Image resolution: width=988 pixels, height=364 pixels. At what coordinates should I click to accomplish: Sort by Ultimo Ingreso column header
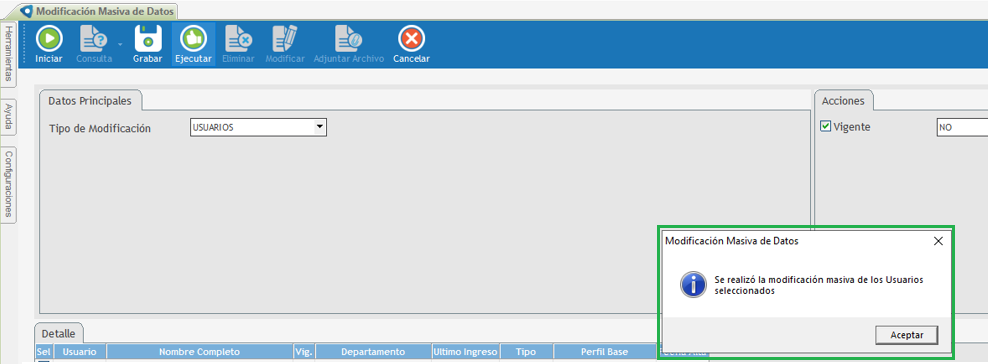[x=466, y=351]
